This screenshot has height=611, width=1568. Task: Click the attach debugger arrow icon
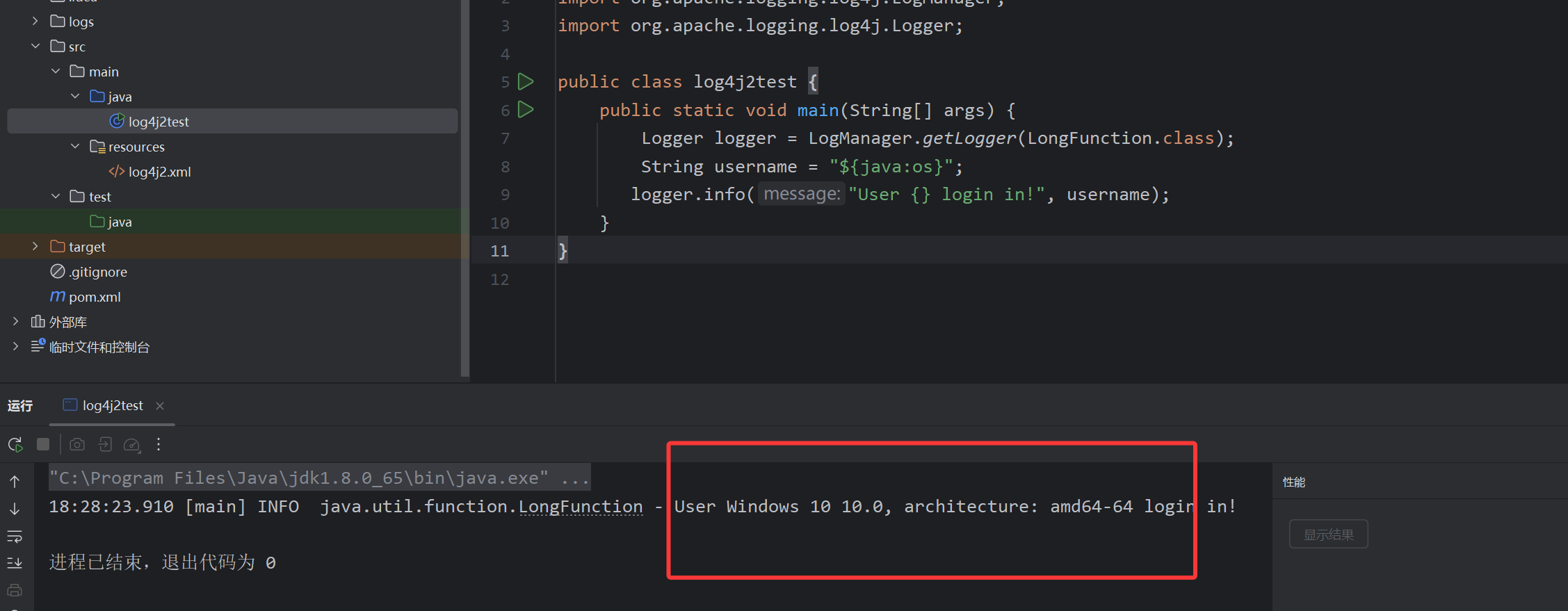click(x=105, y=445)
